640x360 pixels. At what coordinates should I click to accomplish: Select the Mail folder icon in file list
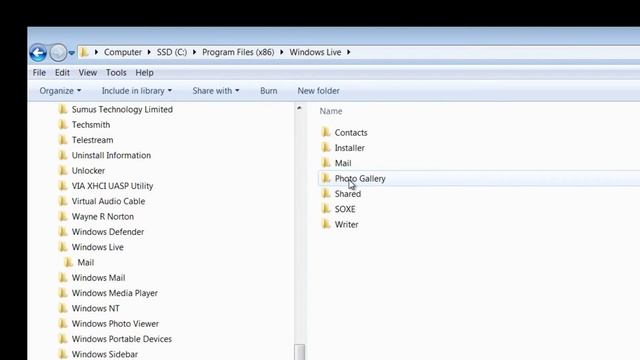tap(326, 162)
